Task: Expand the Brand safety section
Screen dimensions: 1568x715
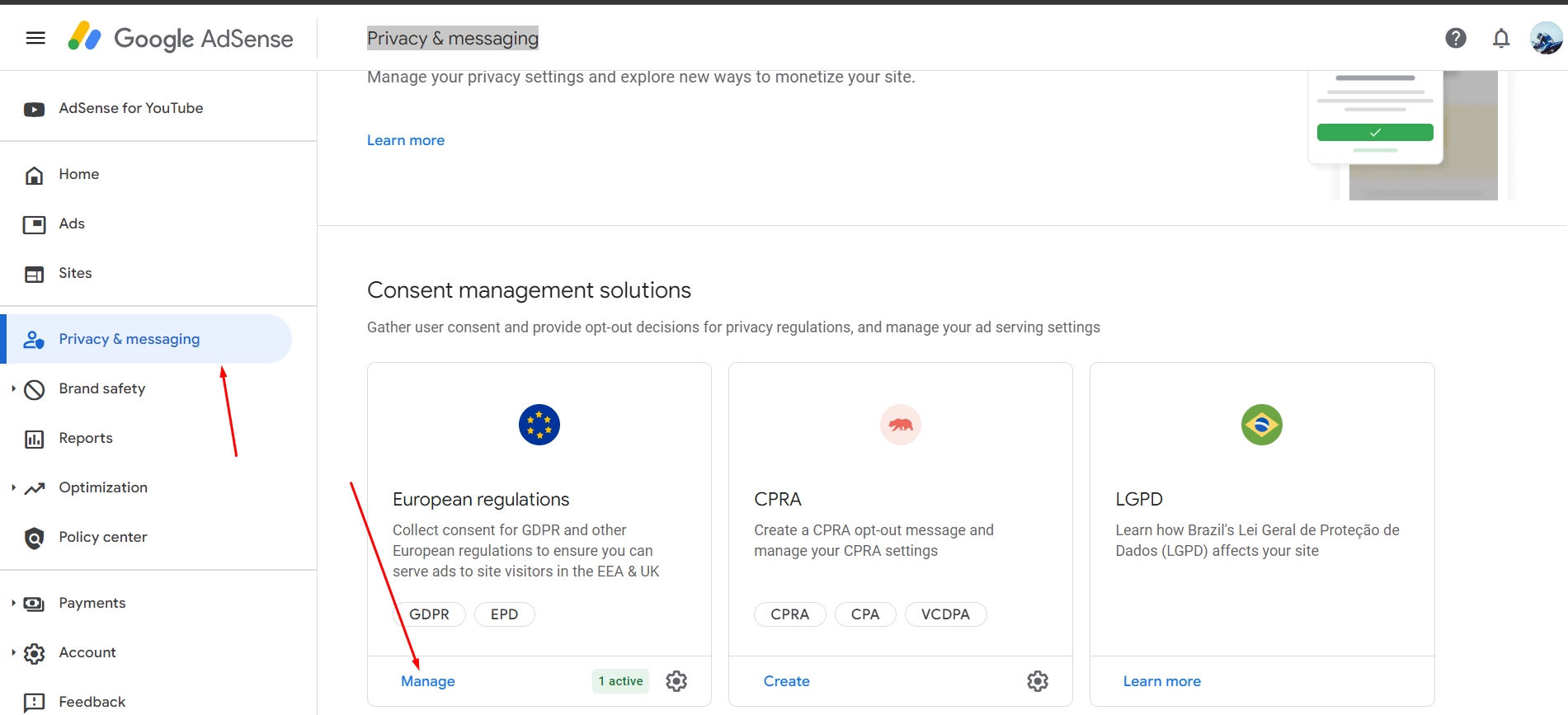Action: (x=13, y=388)
